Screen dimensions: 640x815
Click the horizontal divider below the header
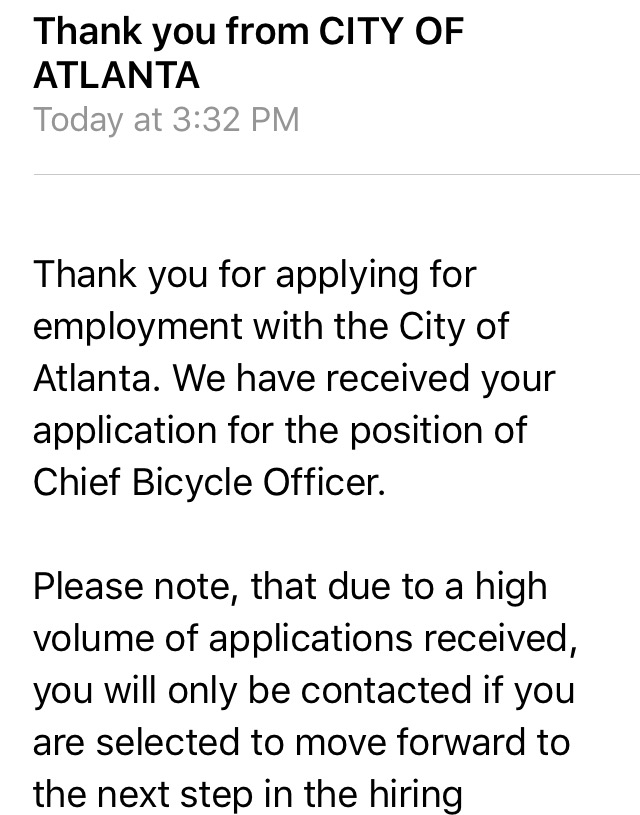coord(336,175)
